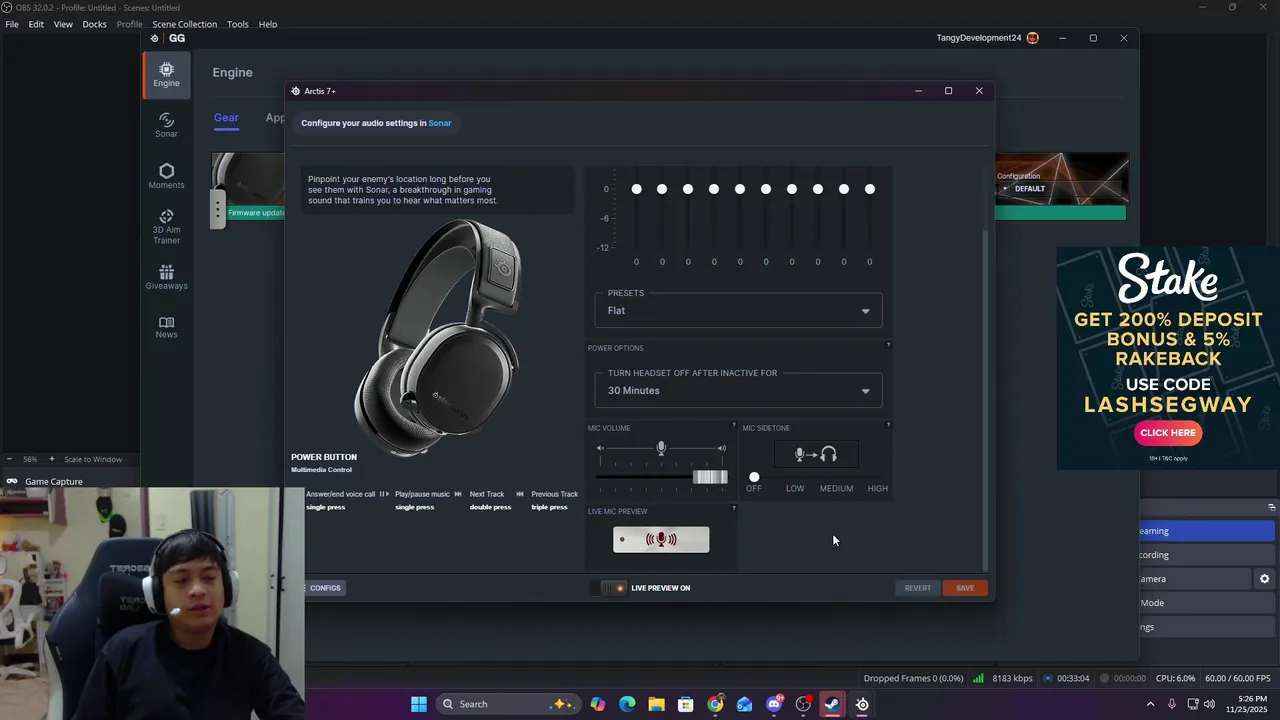Click the Mic Volume help question mark
Image resolution: width=1280 pixels, height=720 pixels.
pyautogui.click(x=734, y=425)
